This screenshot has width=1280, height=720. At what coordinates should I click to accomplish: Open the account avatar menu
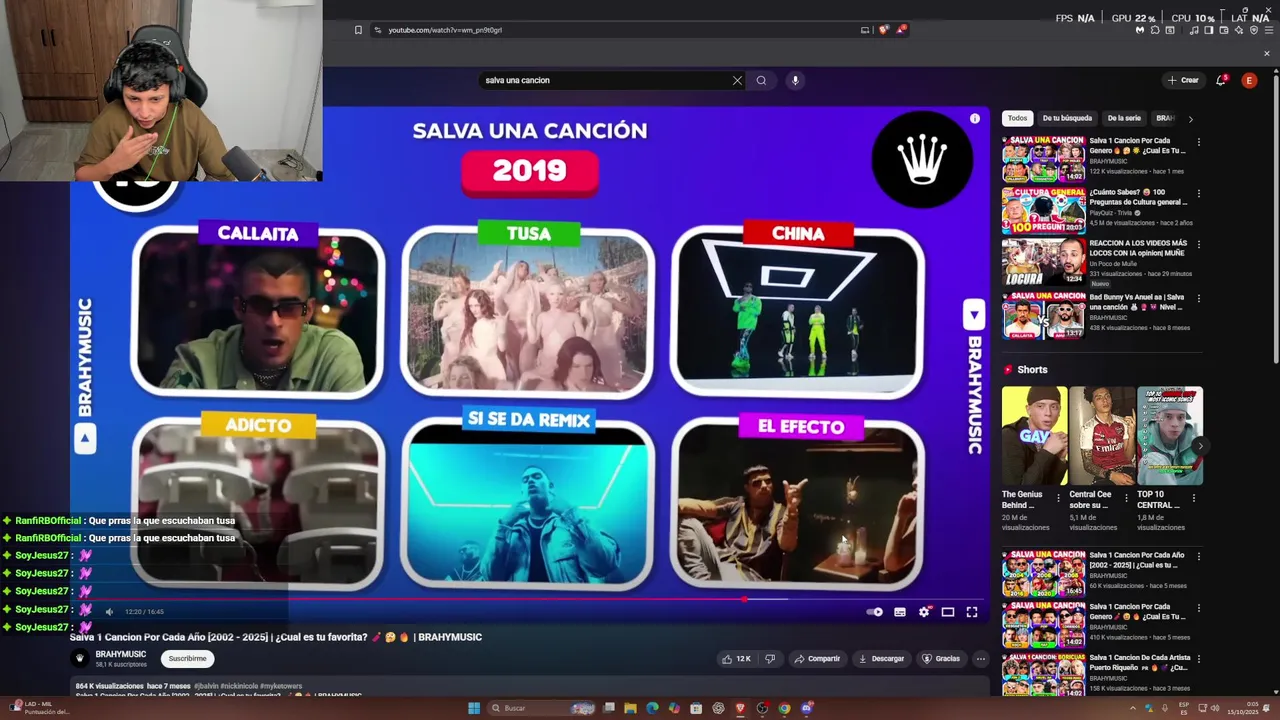pos(1249,80)
